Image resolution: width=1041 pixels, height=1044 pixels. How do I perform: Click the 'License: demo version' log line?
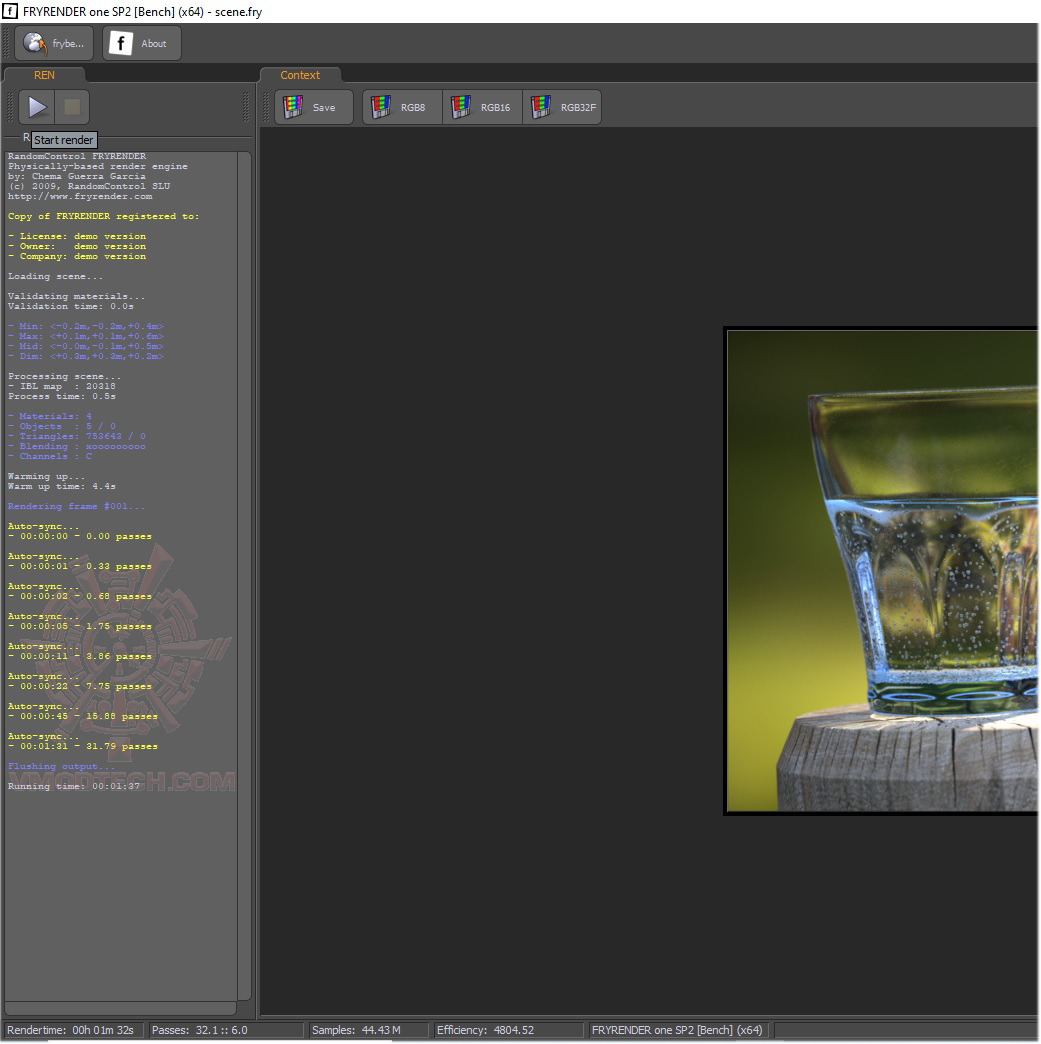(77, 236)
